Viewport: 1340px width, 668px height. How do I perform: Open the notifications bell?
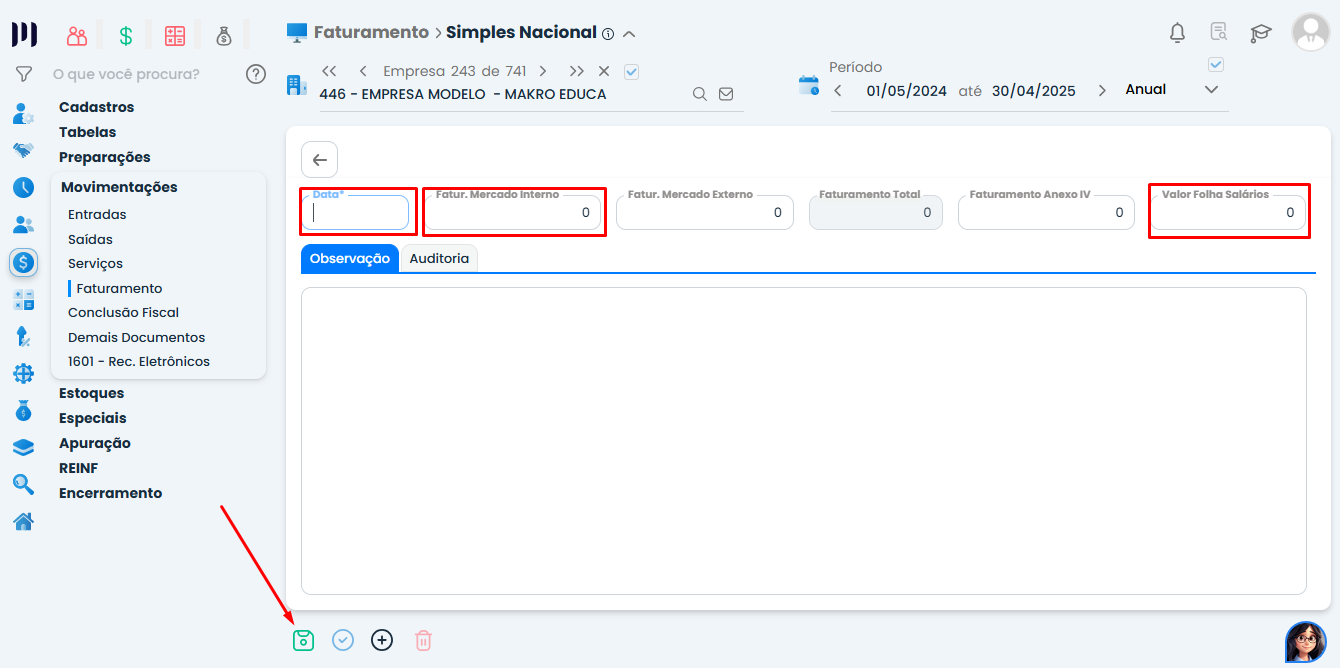coord(1177,32)
